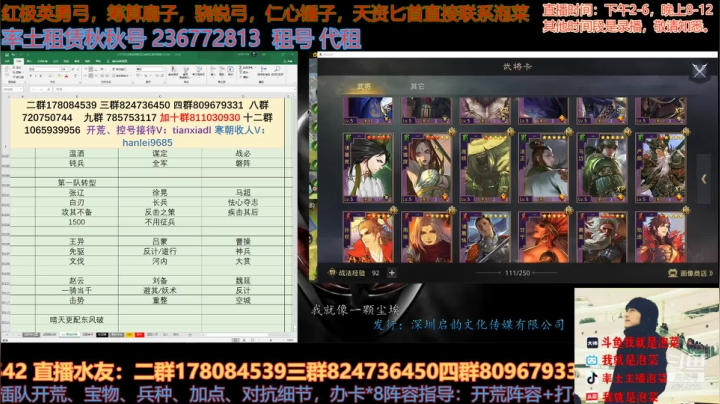This screenshot has height=404, width=720.
Task: Click into the Excel formula bar
Action: click(174, 89)
